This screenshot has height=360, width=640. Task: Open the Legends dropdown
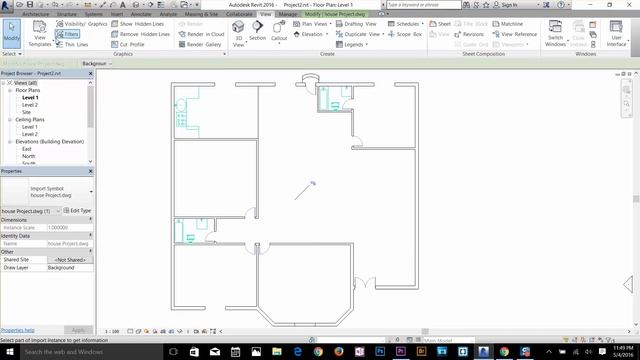[352, 44]
